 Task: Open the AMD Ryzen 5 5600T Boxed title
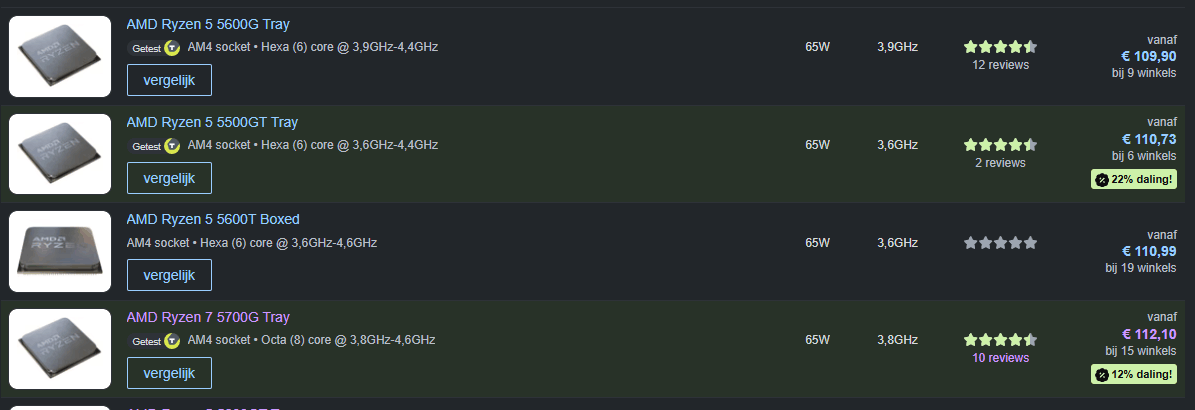pyautogui.click(x=213, y=219)
